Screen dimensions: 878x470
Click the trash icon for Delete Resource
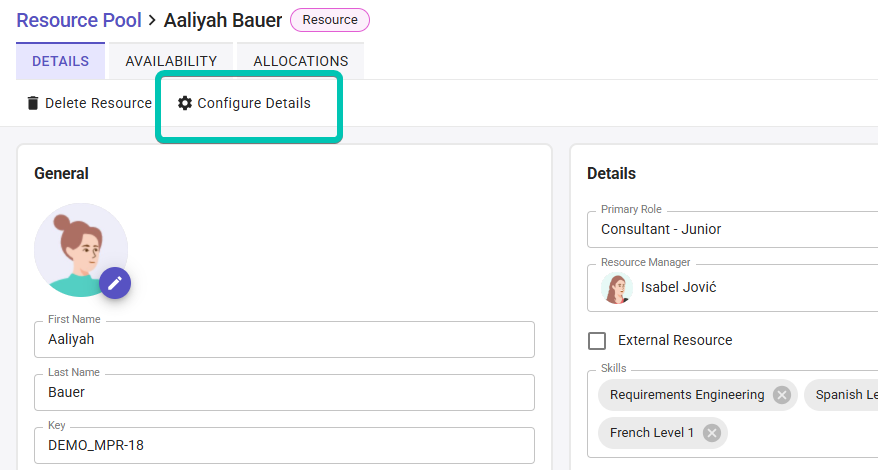tap(33, 103)
